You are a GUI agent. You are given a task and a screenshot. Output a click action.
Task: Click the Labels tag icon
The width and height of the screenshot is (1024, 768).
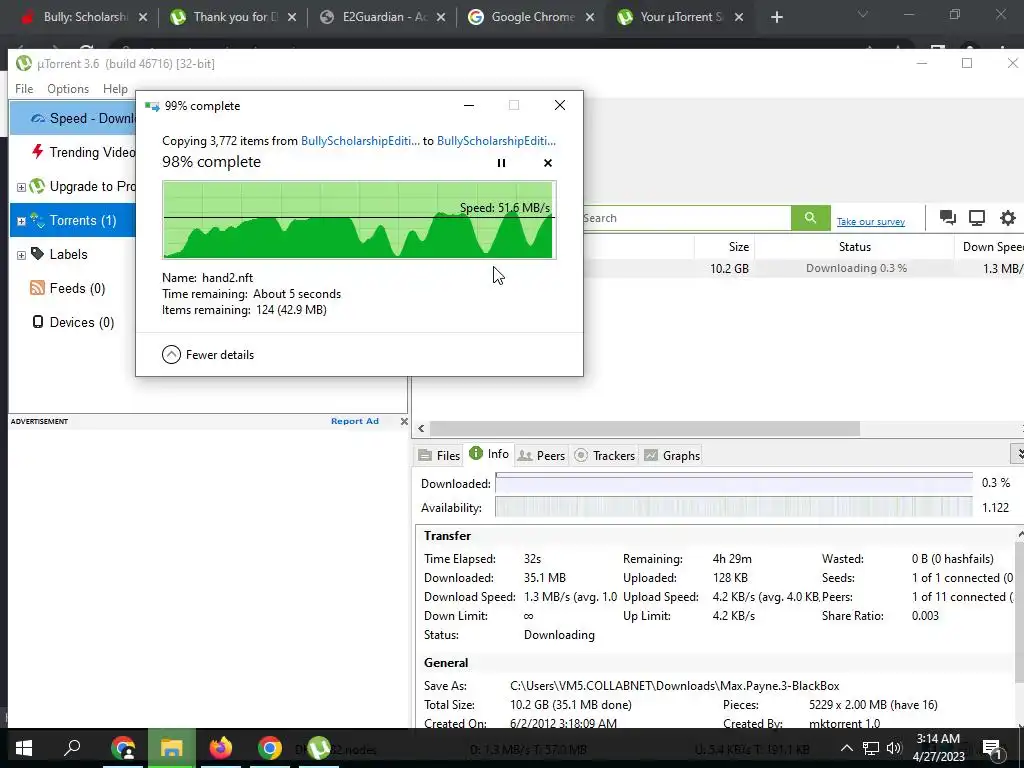(x=37, y=253)
